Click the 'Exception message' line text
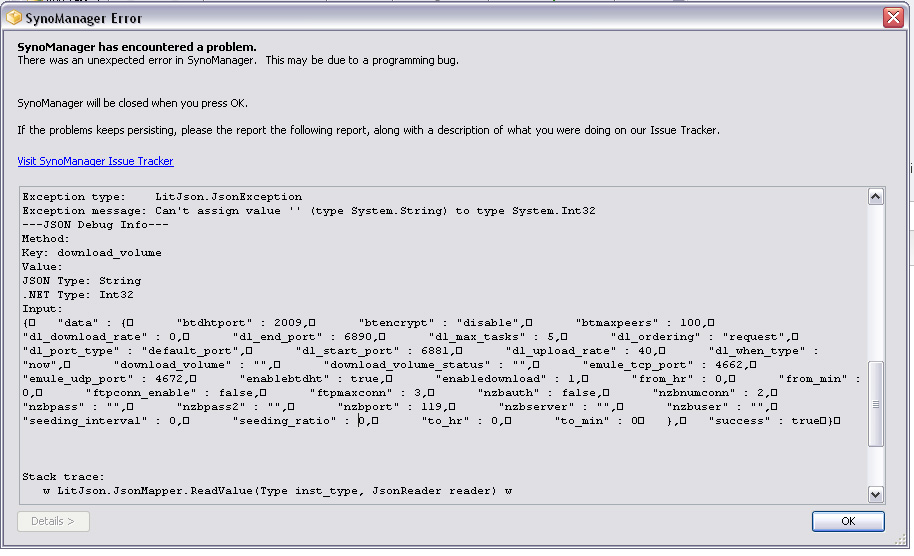Screen dimensions: 914x556 (282, 211)
